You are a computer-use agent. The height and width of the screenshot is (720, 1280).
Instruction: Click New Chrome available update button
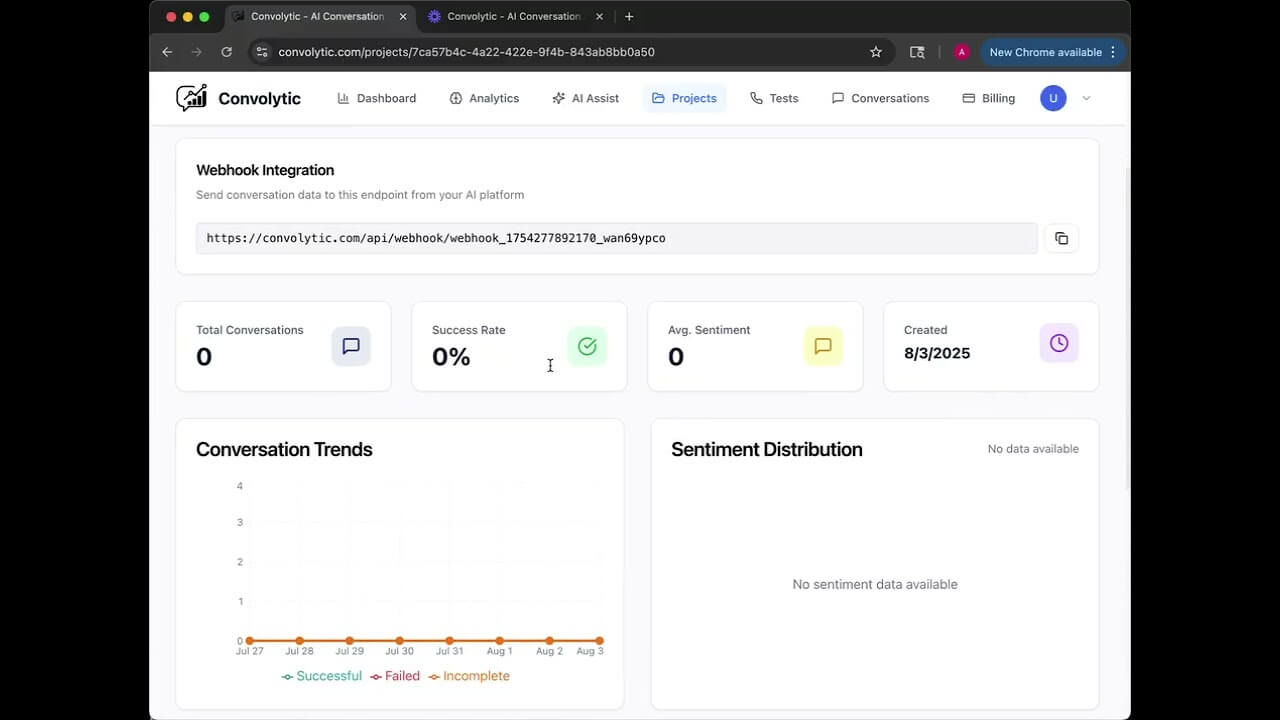pyautogui.click(x=1044, y=52)
